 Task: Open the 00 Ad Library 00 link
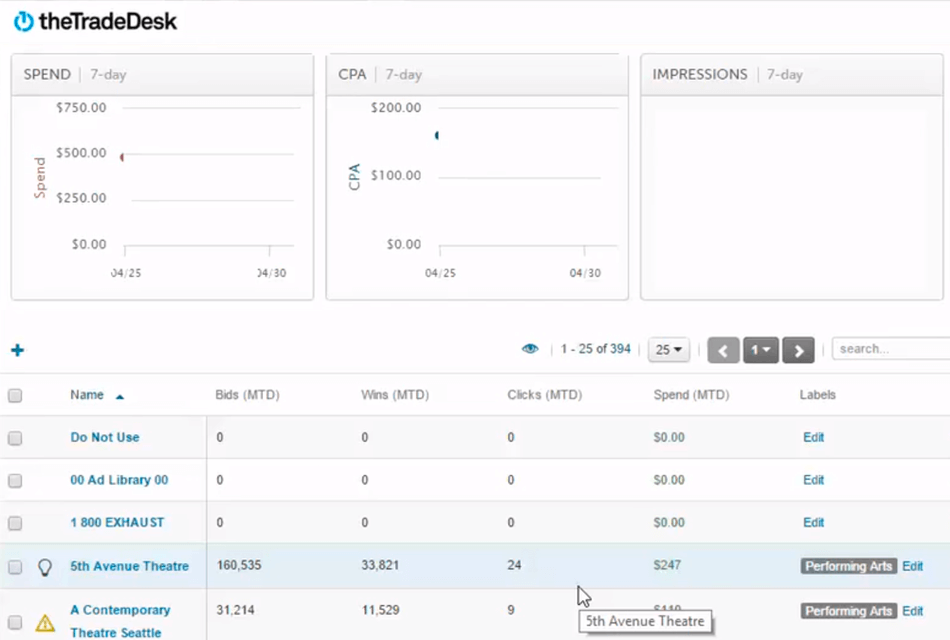(x=119, y=480)
